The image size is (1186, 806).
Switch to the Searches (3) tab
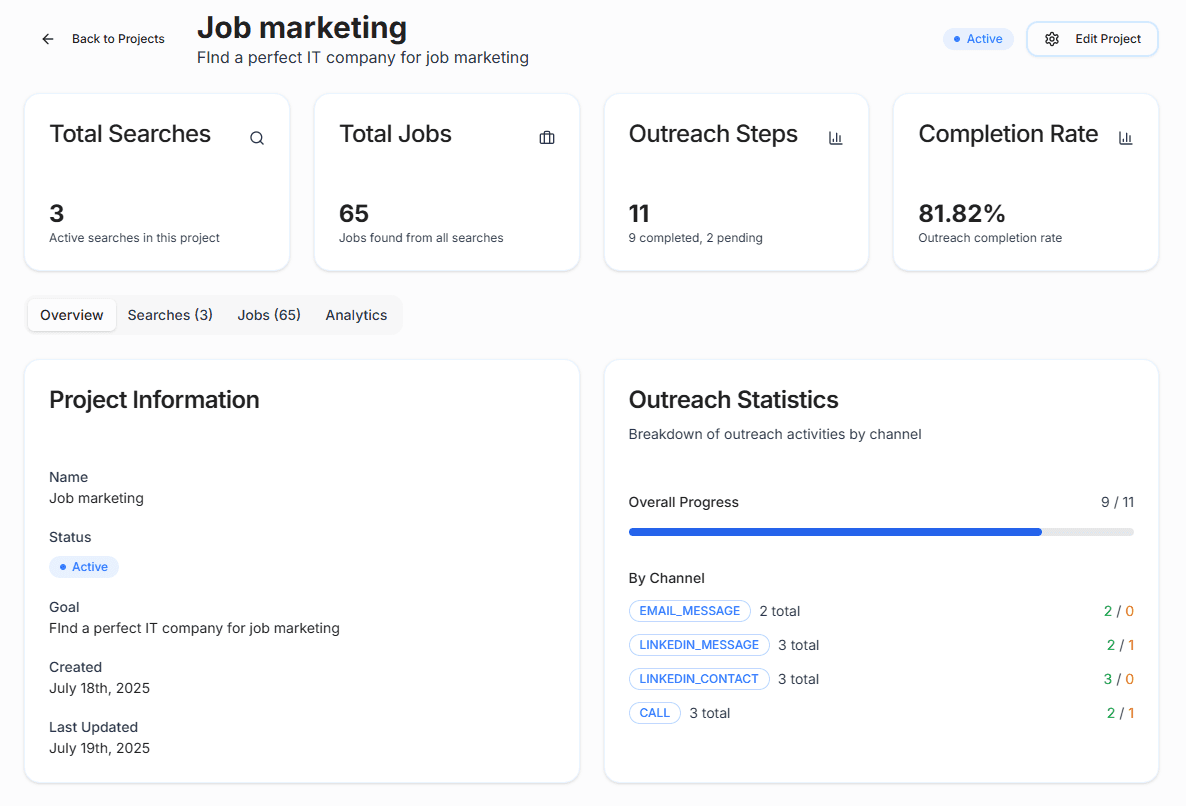click(170, 315)
